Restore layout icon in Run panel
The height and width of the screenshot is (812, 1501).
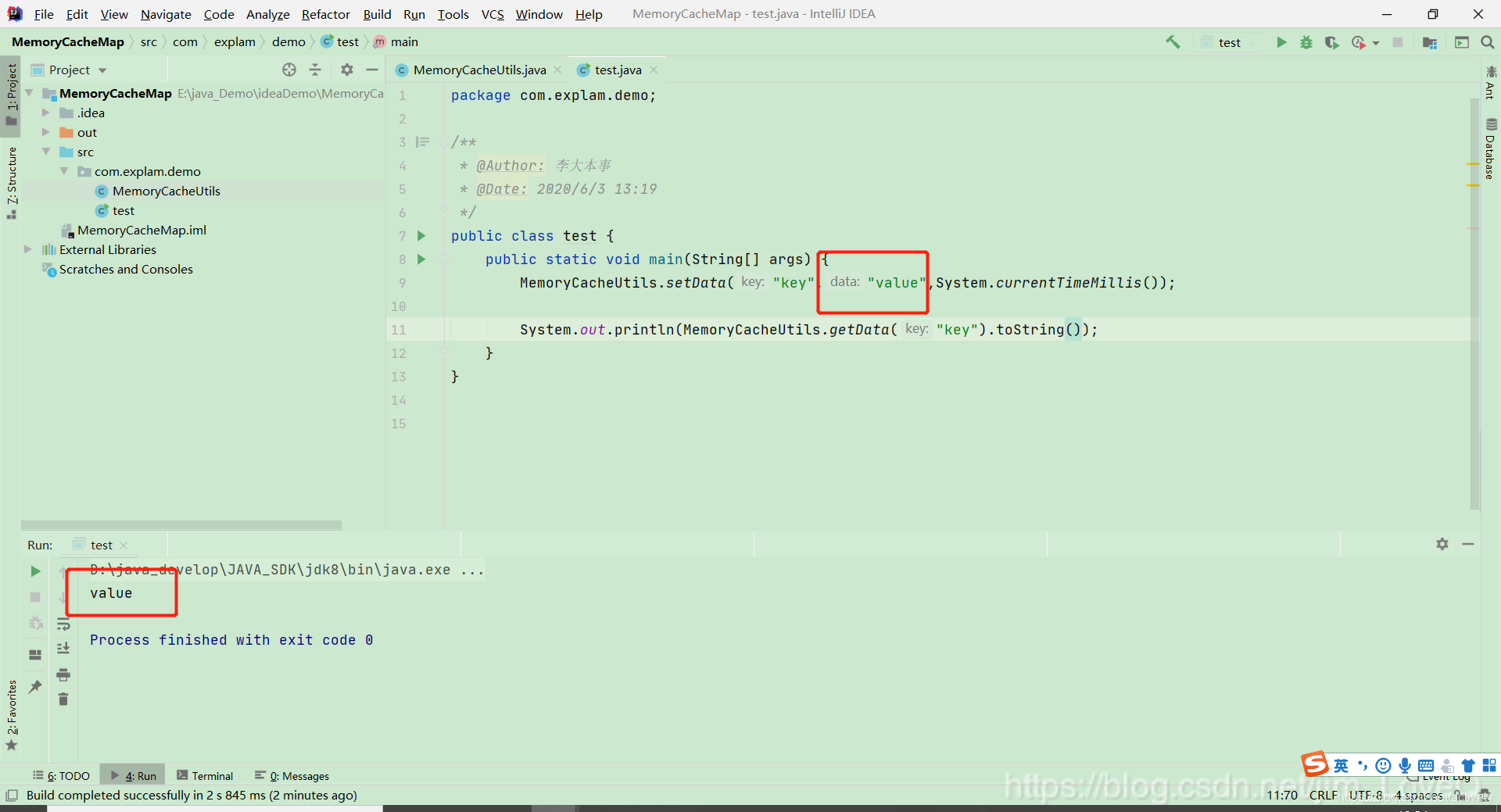click(35, 655)
